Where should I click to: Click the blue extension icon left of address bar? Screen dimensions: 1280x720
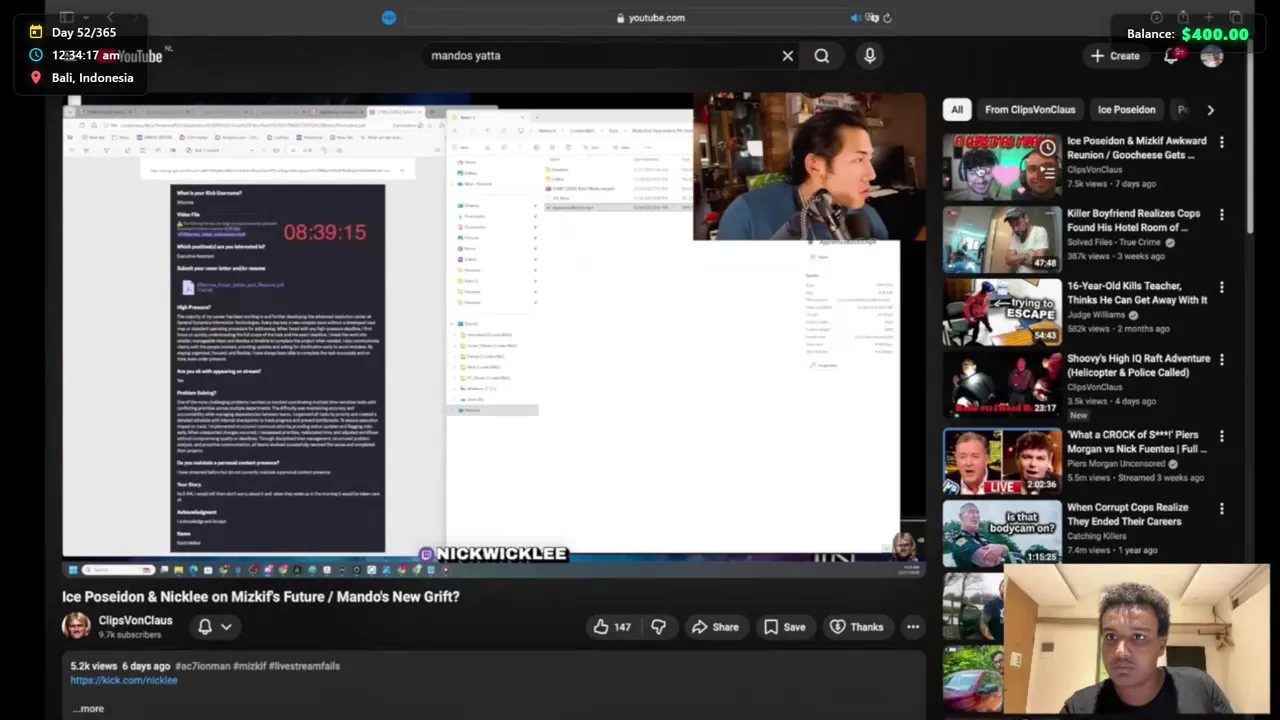(x=389, y=18)
